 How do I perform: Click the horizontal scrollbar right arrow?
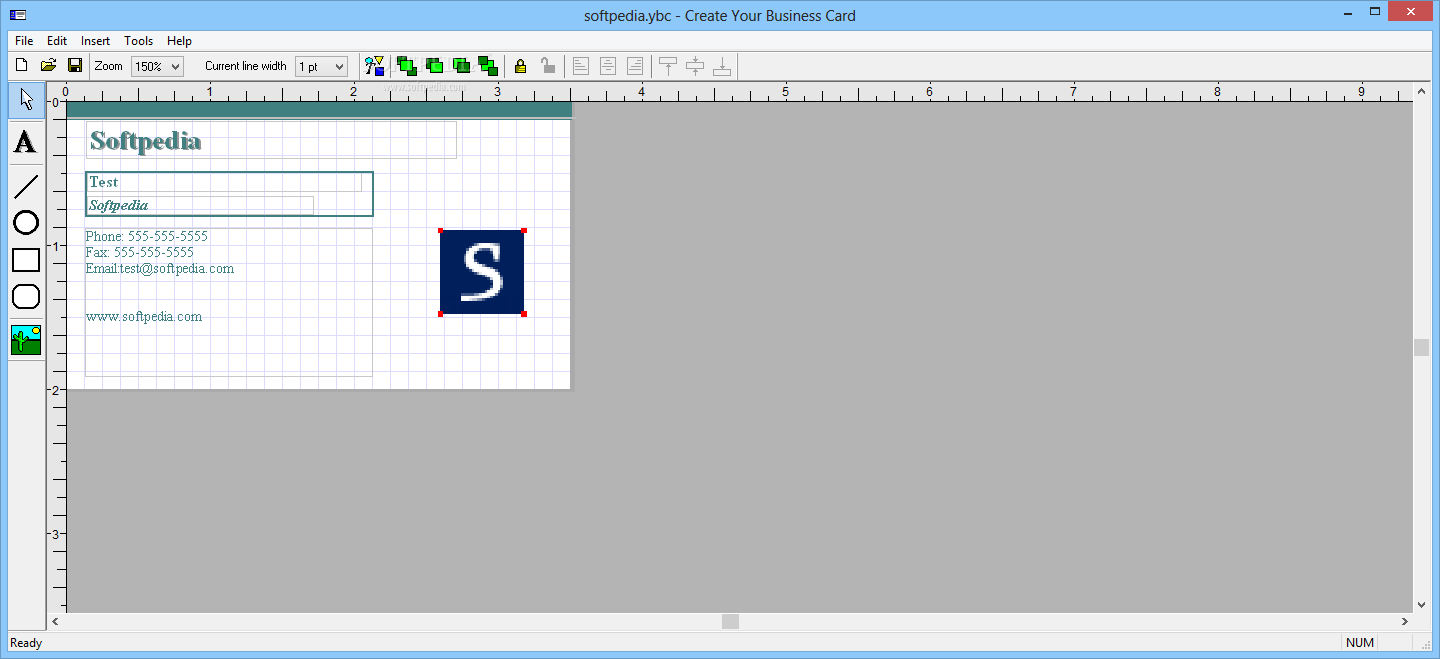coord(1405,621)
